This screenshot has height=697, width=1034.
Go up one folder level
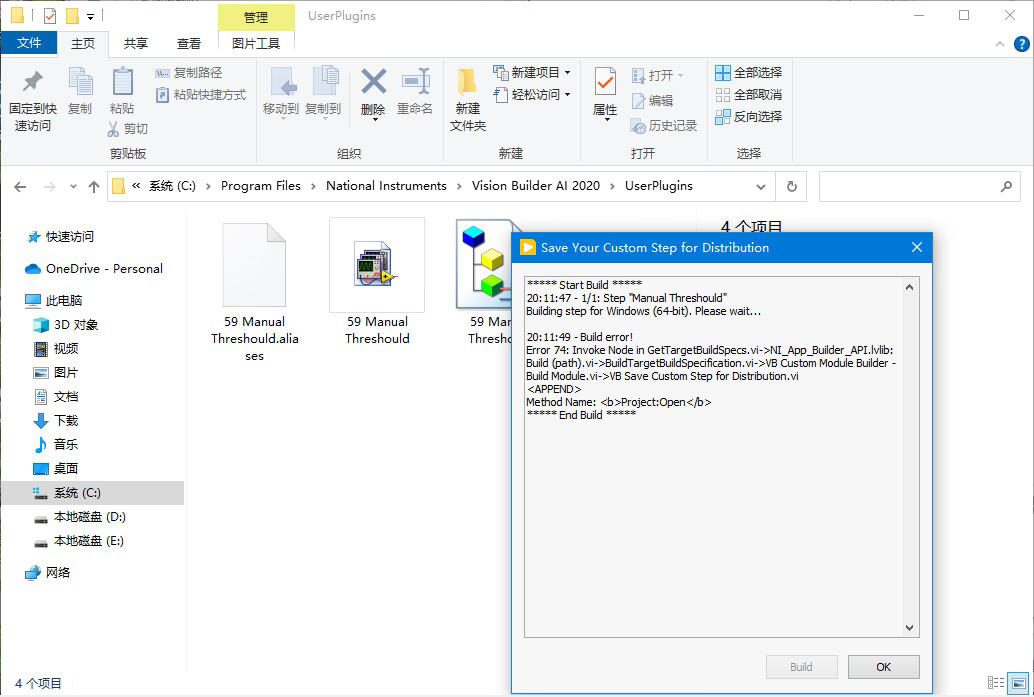point(94,187)
